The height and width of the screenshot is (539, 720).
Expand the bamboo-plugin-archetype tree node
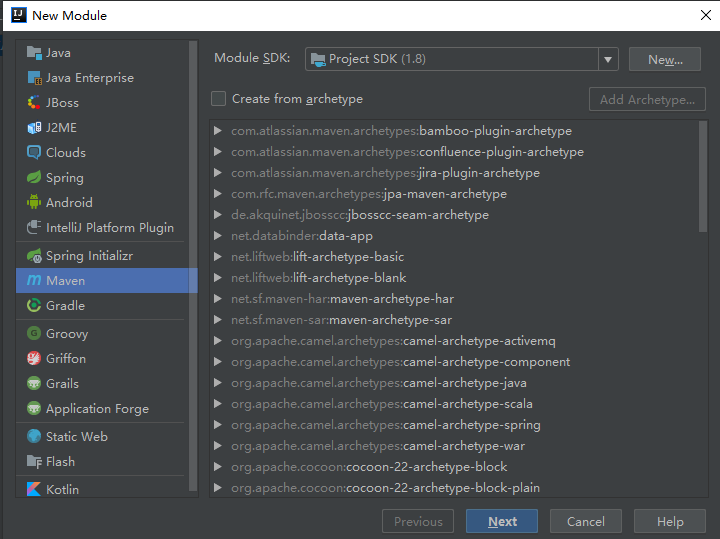218,131
